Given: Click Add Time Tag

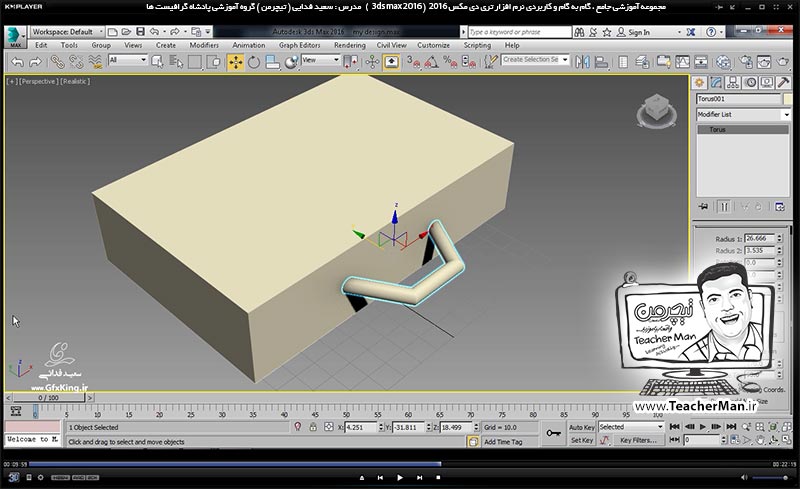Looking at the screenshot, I should pos(503,442).
